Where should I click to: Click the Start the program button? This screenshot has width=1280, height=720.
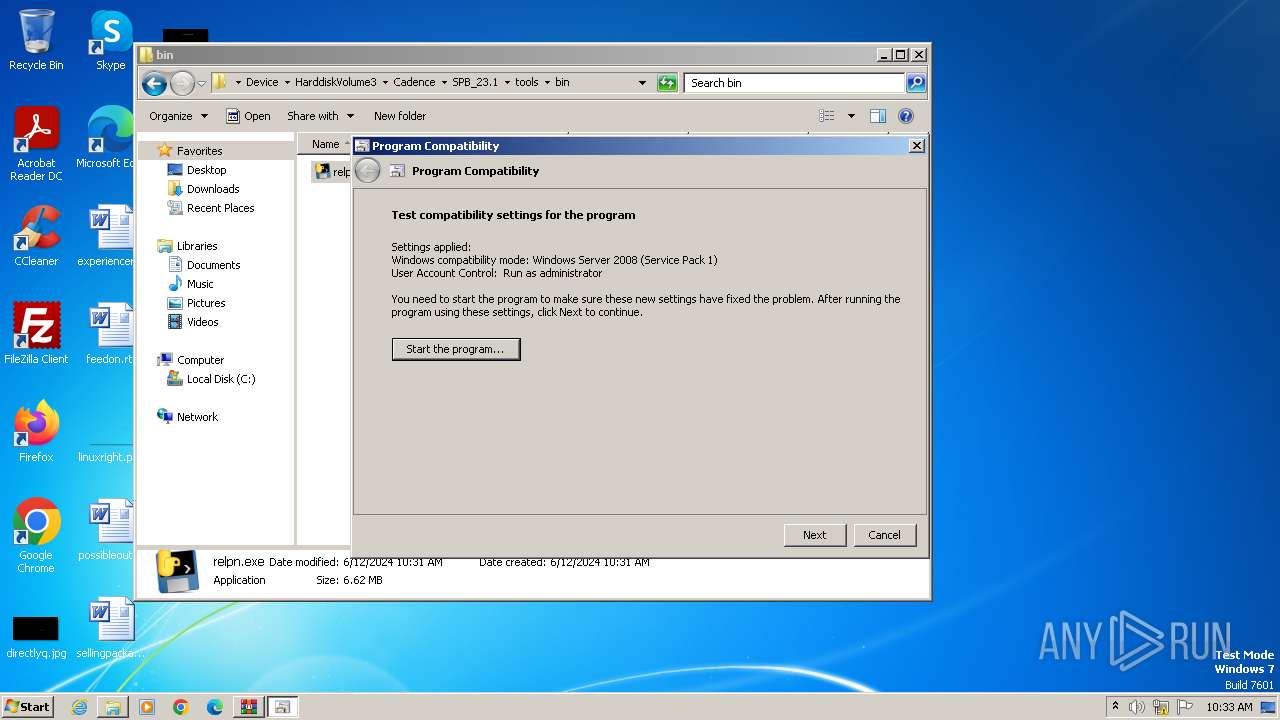point(456,349)
